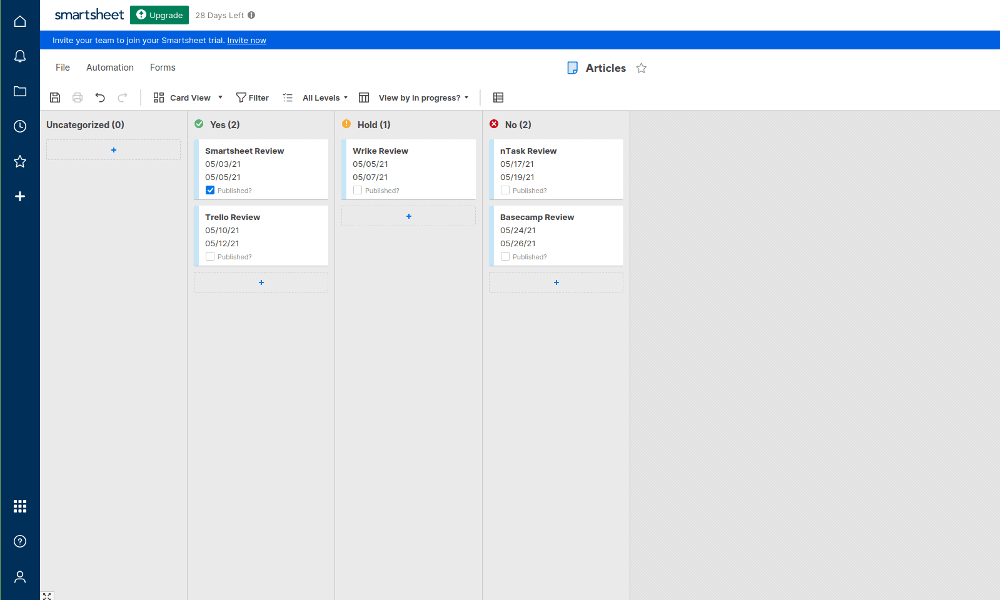Viewport: 1000px width, 600px height.
Task: Check Published? on Basecamp Review card
Action: point(505,256)
